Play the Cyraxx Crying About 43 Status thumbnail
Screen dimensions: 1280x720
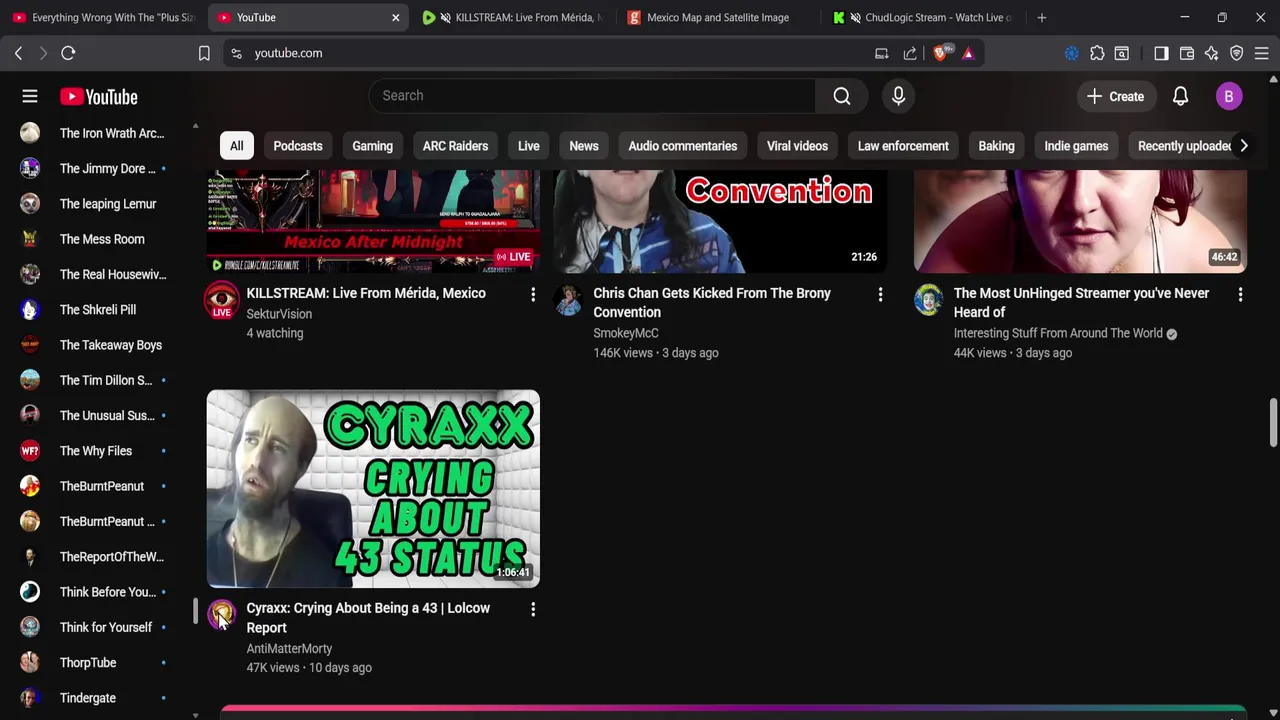(x=373, y=489)
